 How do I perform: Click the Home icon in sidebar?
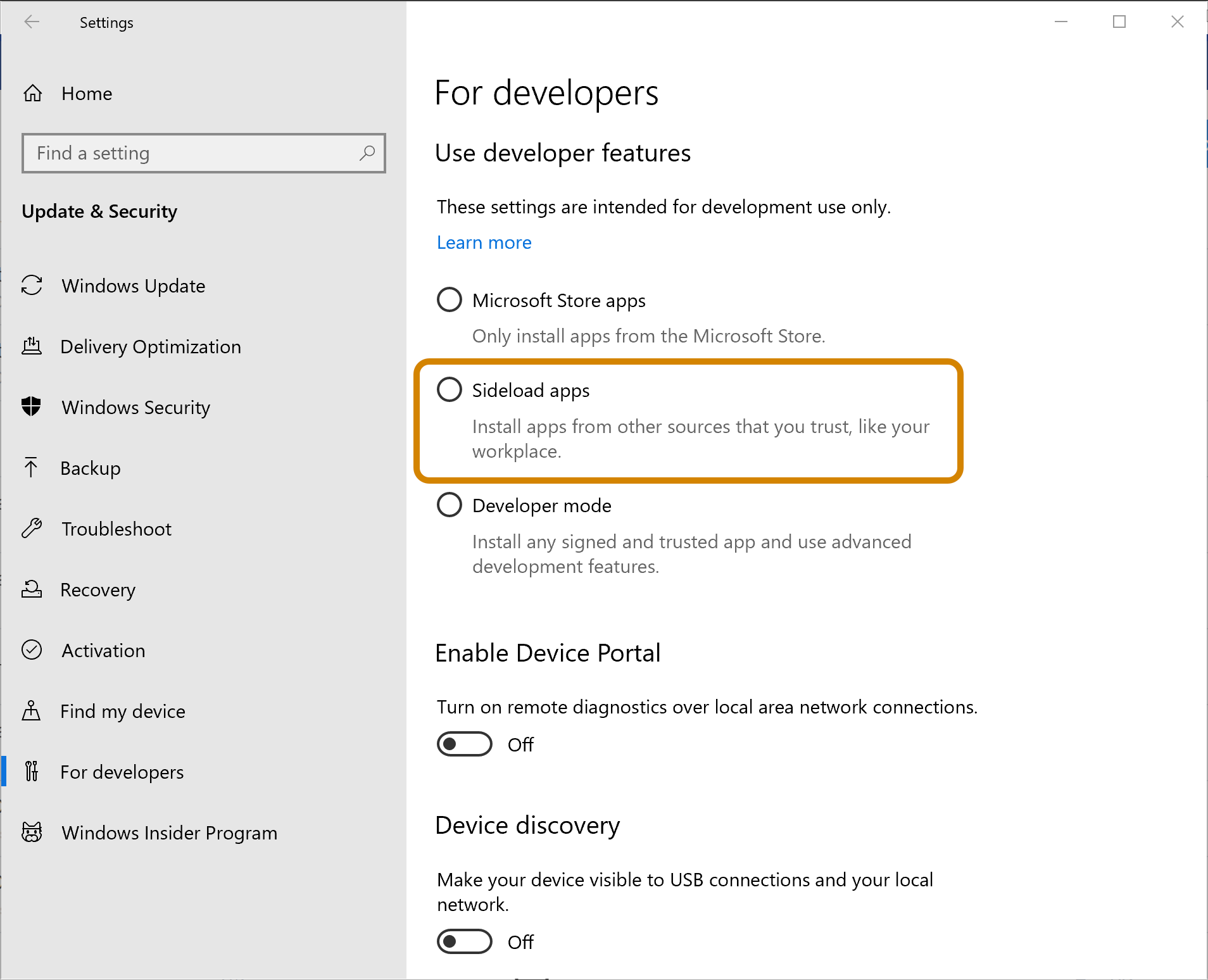[32, 94]
